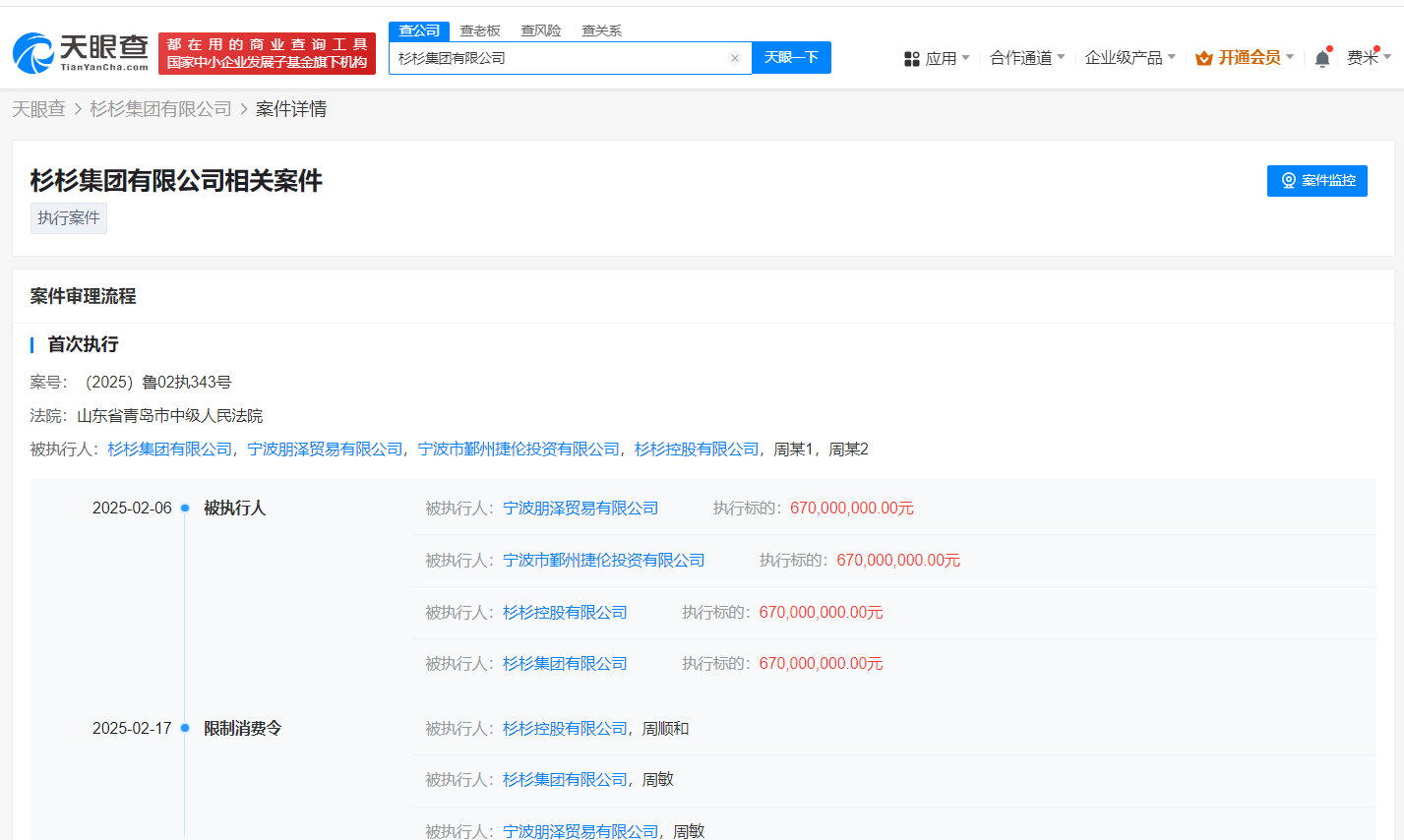Open 杉杉集团有限公司 in the top 被执行人 list
This screenshot has width=1404, height=840.
pos(169,450)
